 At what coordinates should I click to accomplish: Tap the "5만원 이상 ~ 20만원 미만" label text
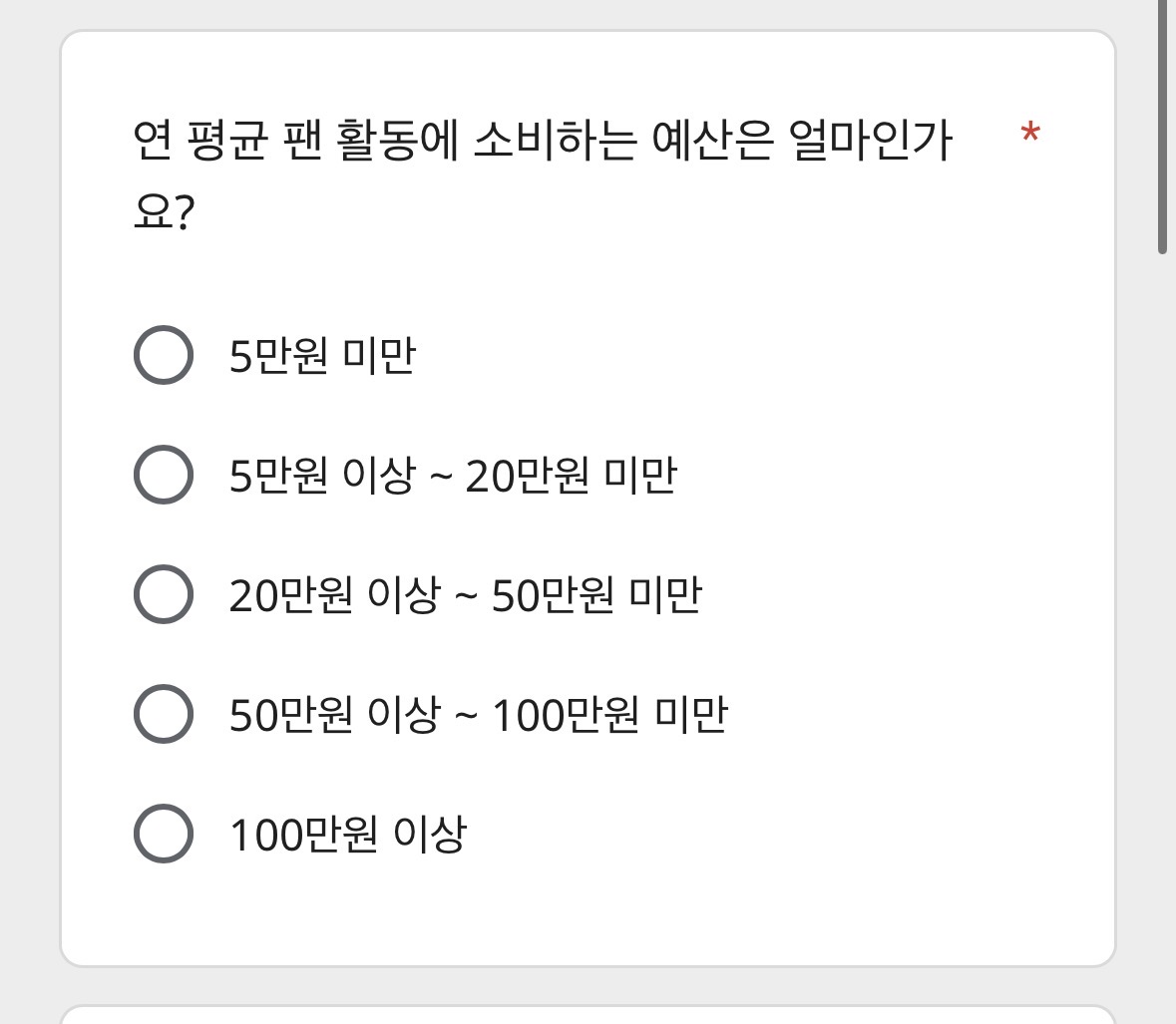click(453, 476)
